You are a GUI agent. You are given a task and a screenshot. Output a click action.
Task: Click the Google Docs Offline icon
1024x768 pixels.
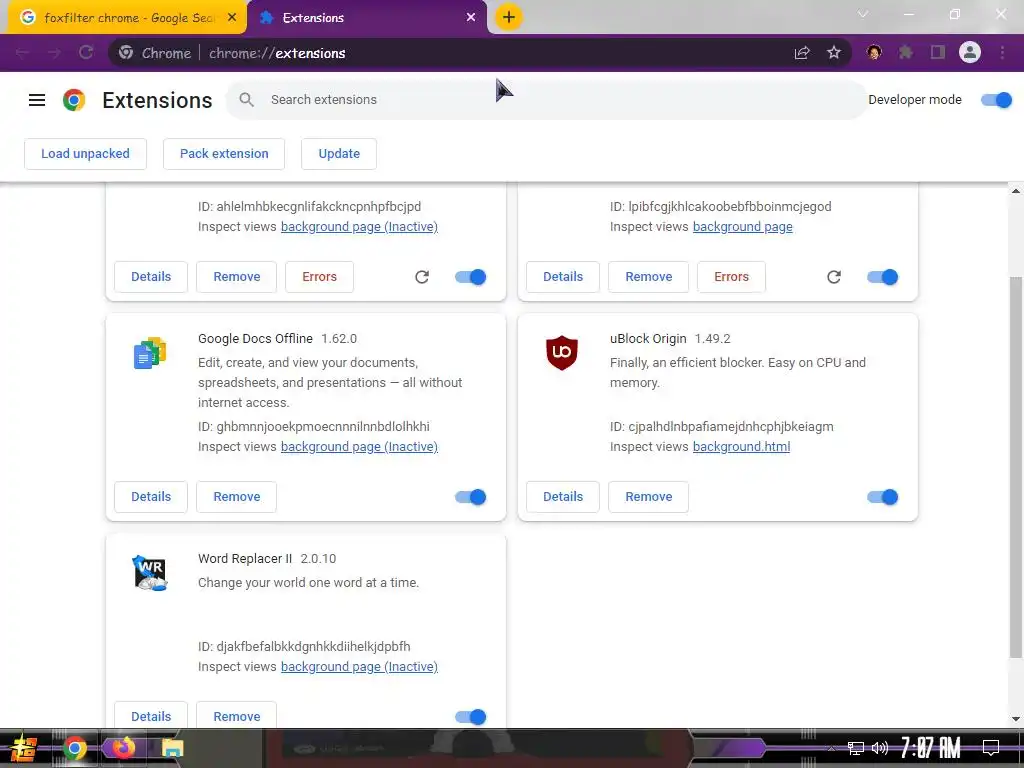click(150, 353)
